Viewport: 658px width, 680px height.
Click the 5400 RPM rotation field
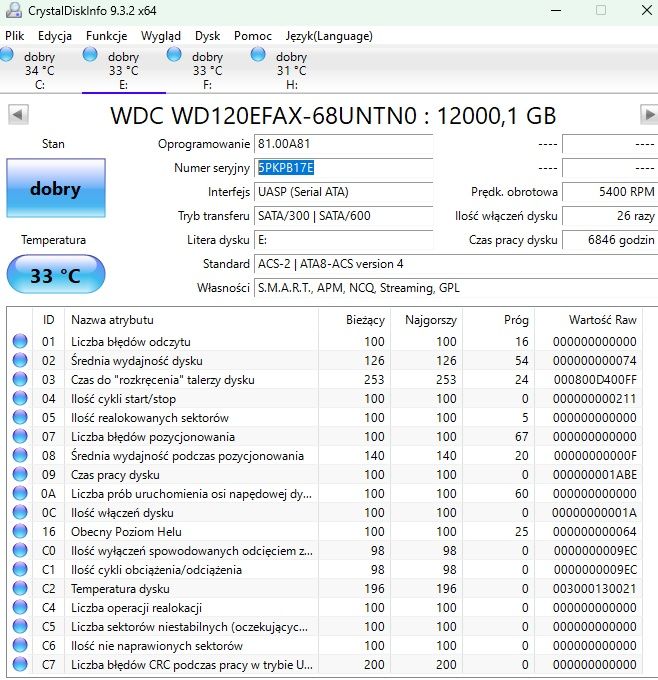click(610, 192)
